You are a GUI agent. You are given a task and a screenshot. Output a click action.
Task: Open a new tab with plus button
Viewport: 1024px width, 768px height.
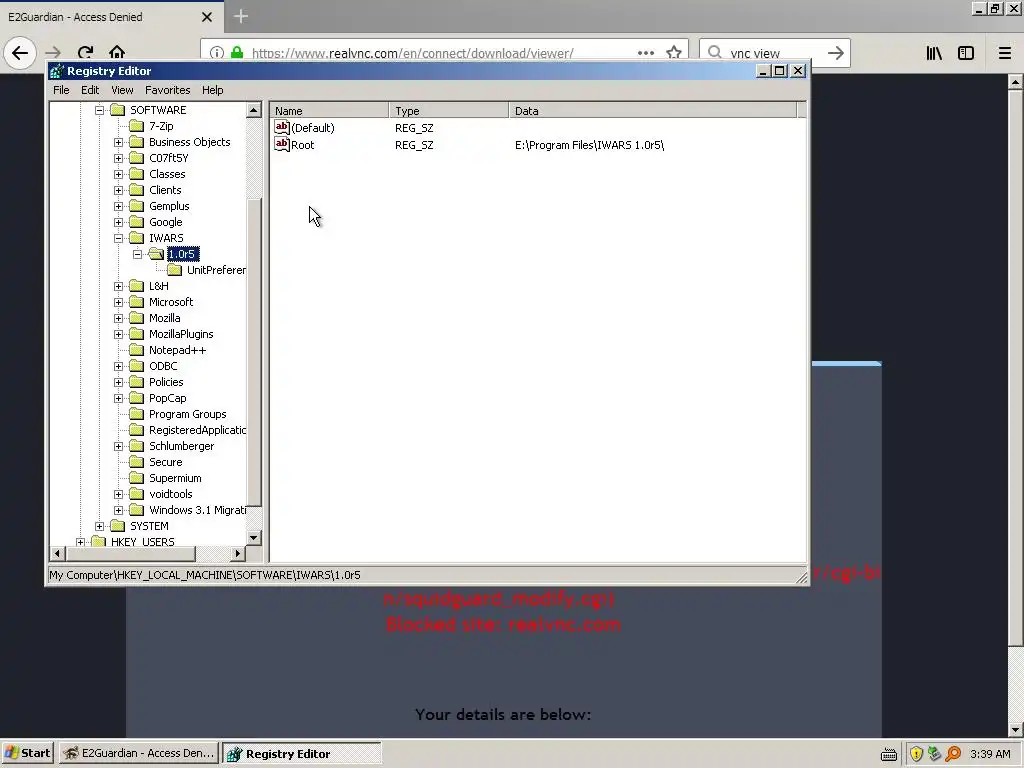point(240,16)
